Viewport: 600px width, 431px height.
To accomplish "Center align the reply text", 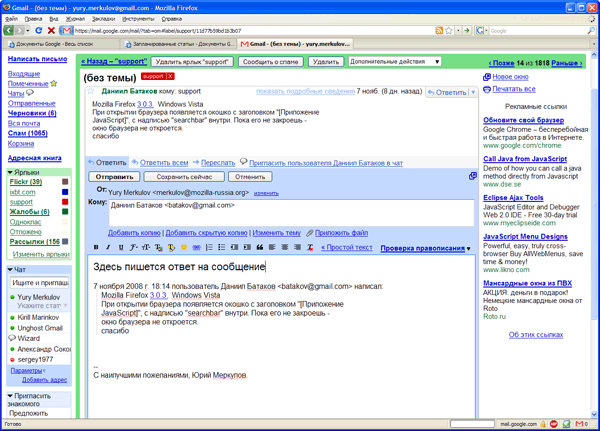I will point(285,247).
